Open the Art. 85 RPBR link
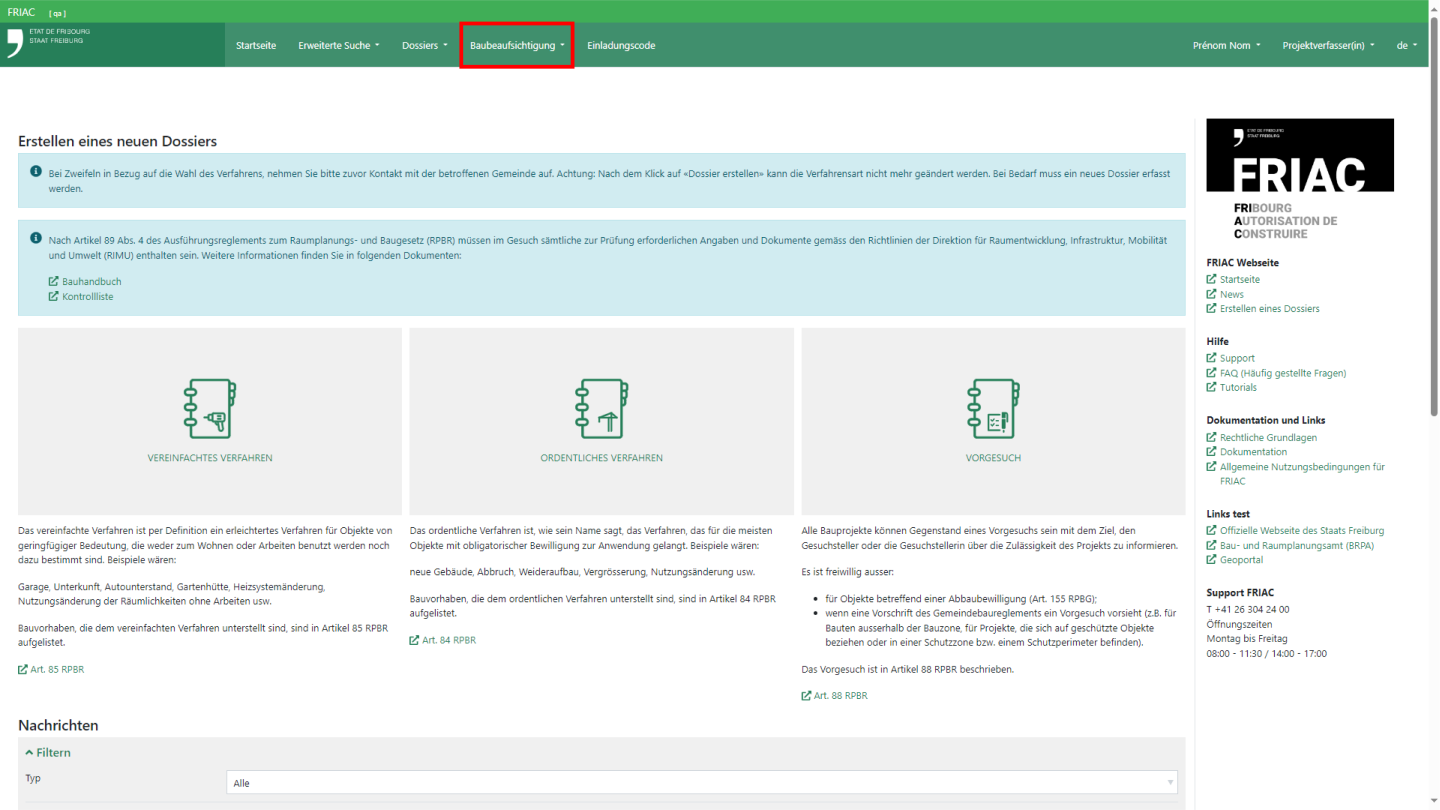Image resolution: width=1440 pixels, height=810 pixels. 57,670
